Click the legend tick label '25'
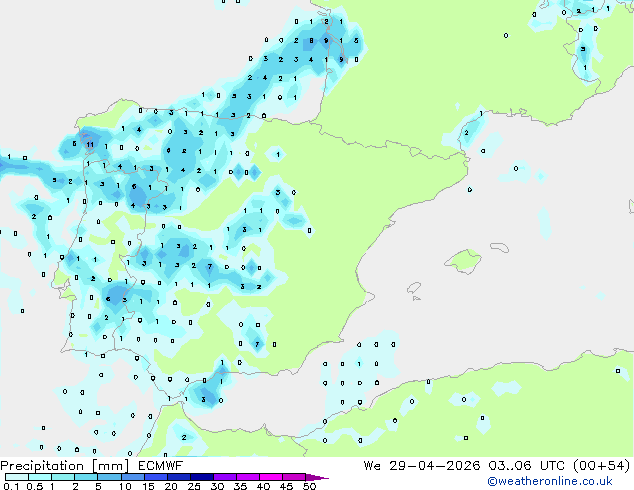 click(194, 486)
